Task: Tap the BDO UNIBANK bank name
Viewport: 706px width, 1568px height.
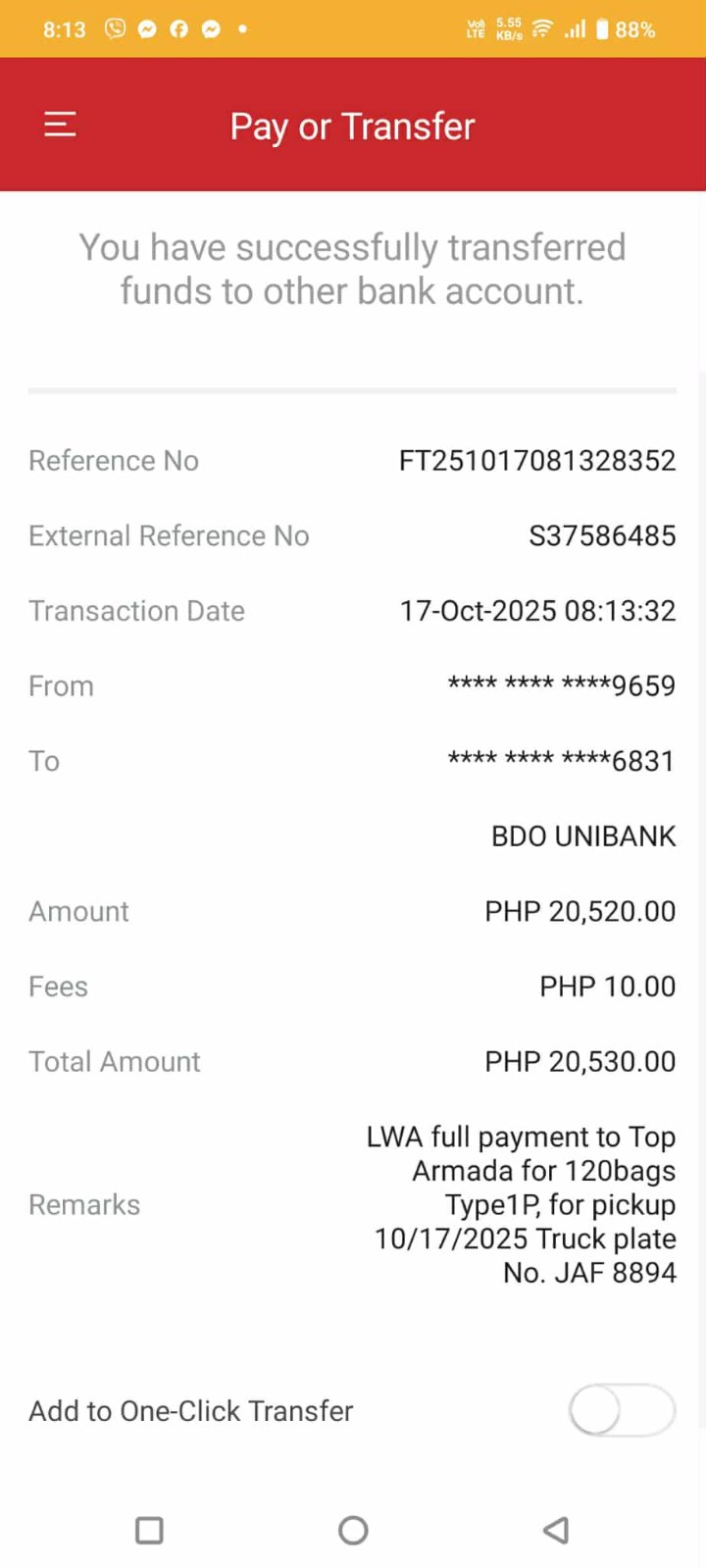Action: pyautogui.click(x=583, y=836)
